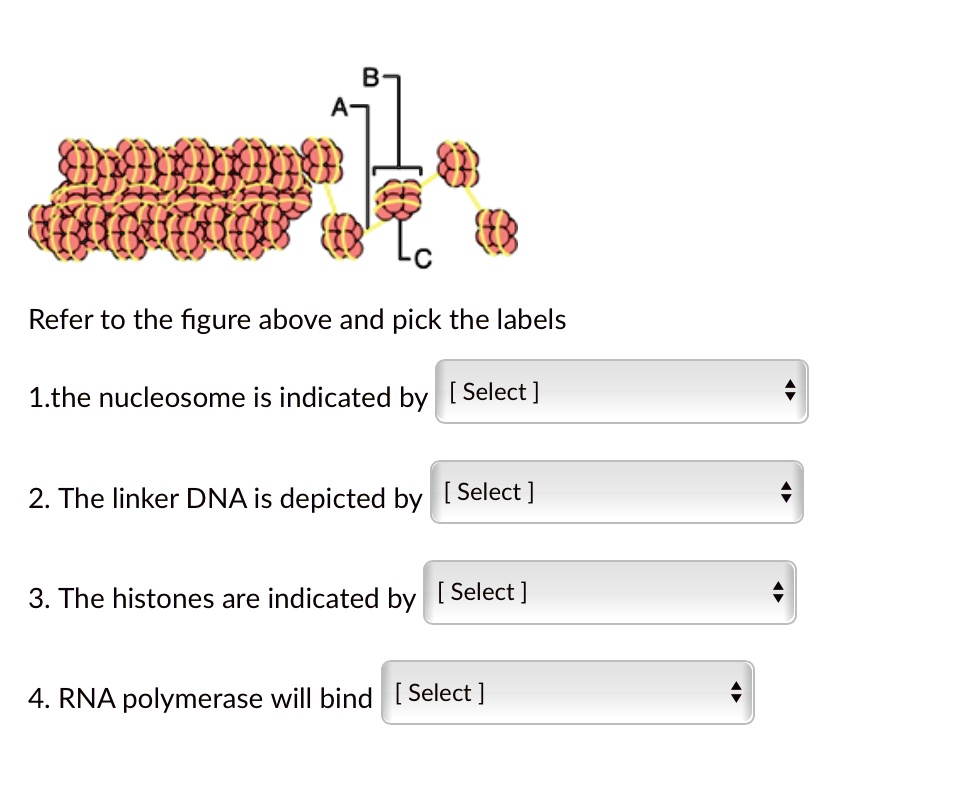Open the histones answer dropdown
Screen dimensions: 972x804
(x=608, y=591)
